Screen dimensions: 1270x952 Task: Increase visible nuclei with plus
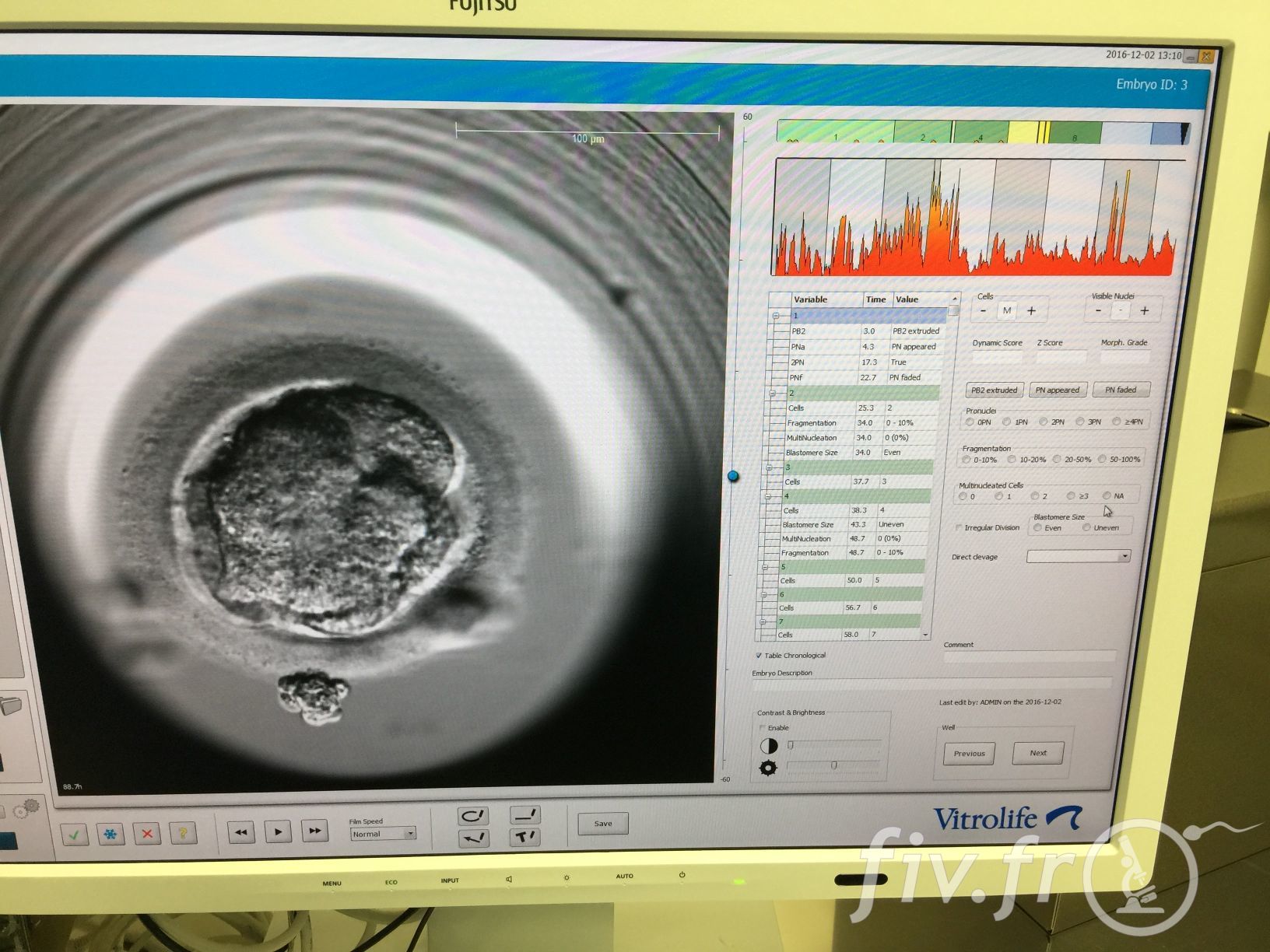[1144, 310]
